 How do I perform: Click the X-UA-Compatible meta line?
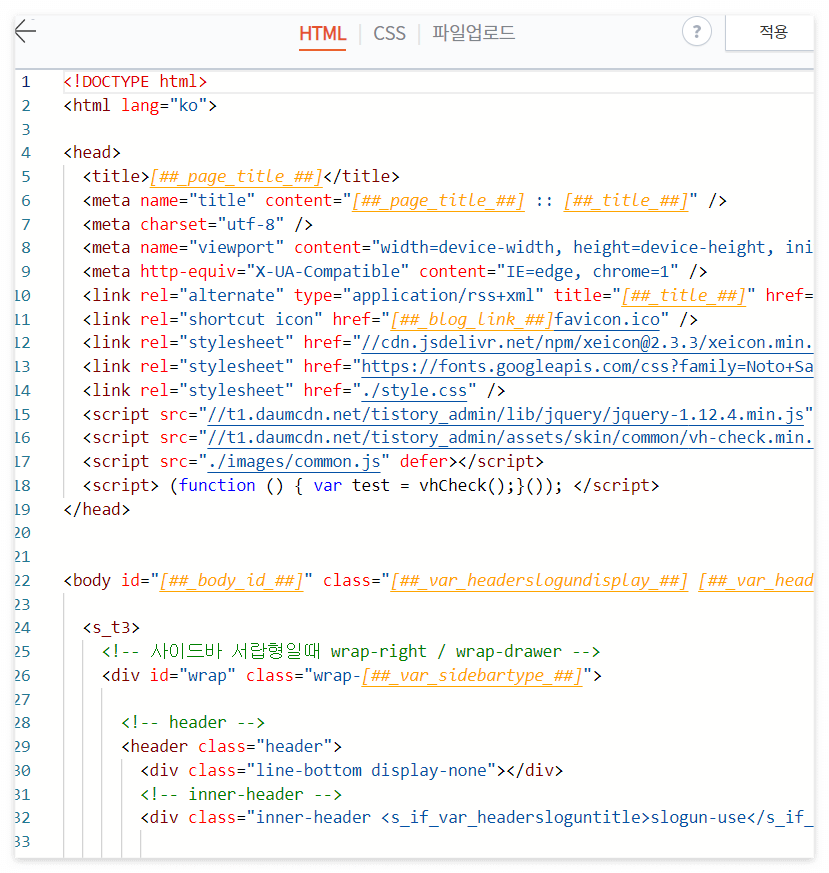pyautogui.click(x=395, y=272)
